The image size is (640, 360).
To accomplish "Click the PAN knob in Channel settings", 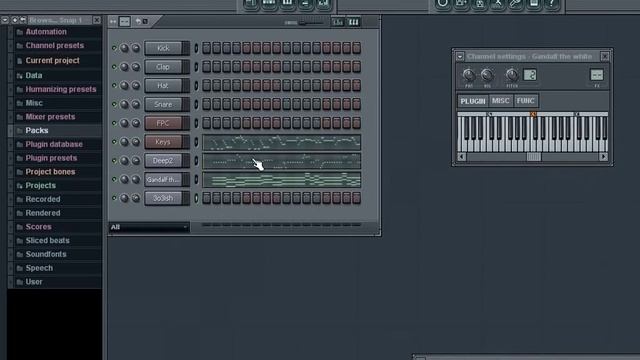I will click(469, 75).
